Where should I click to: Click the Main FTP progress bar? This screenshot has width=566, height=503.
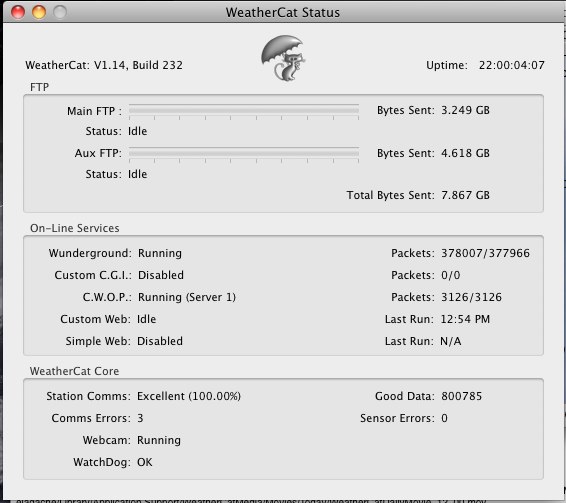(x=244, y=111)
